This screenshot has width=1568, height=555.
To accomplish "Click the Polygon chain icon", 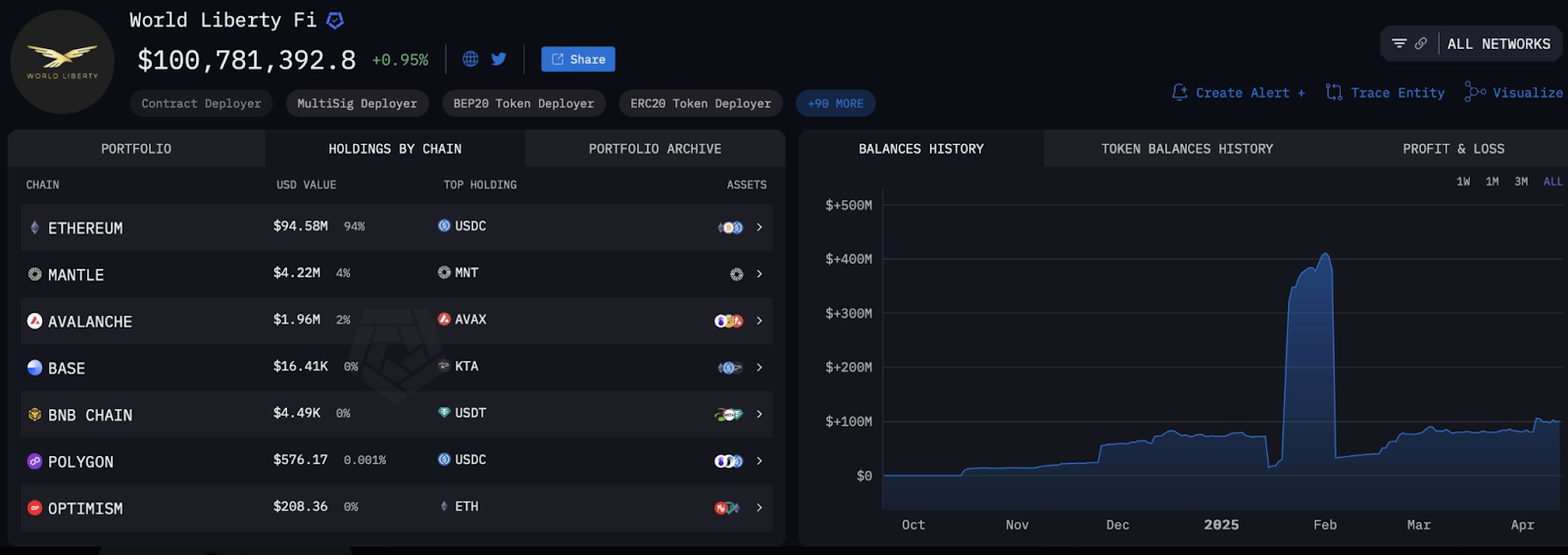I will [x=34, y=461].
